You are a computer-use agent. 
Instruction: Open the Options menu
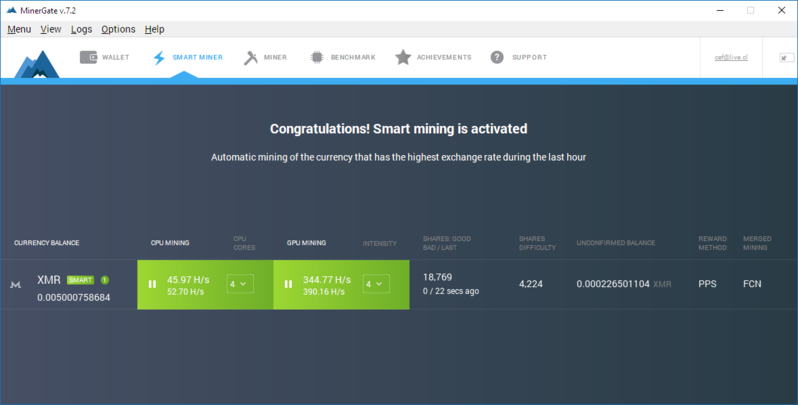click(x=118, y=29)
